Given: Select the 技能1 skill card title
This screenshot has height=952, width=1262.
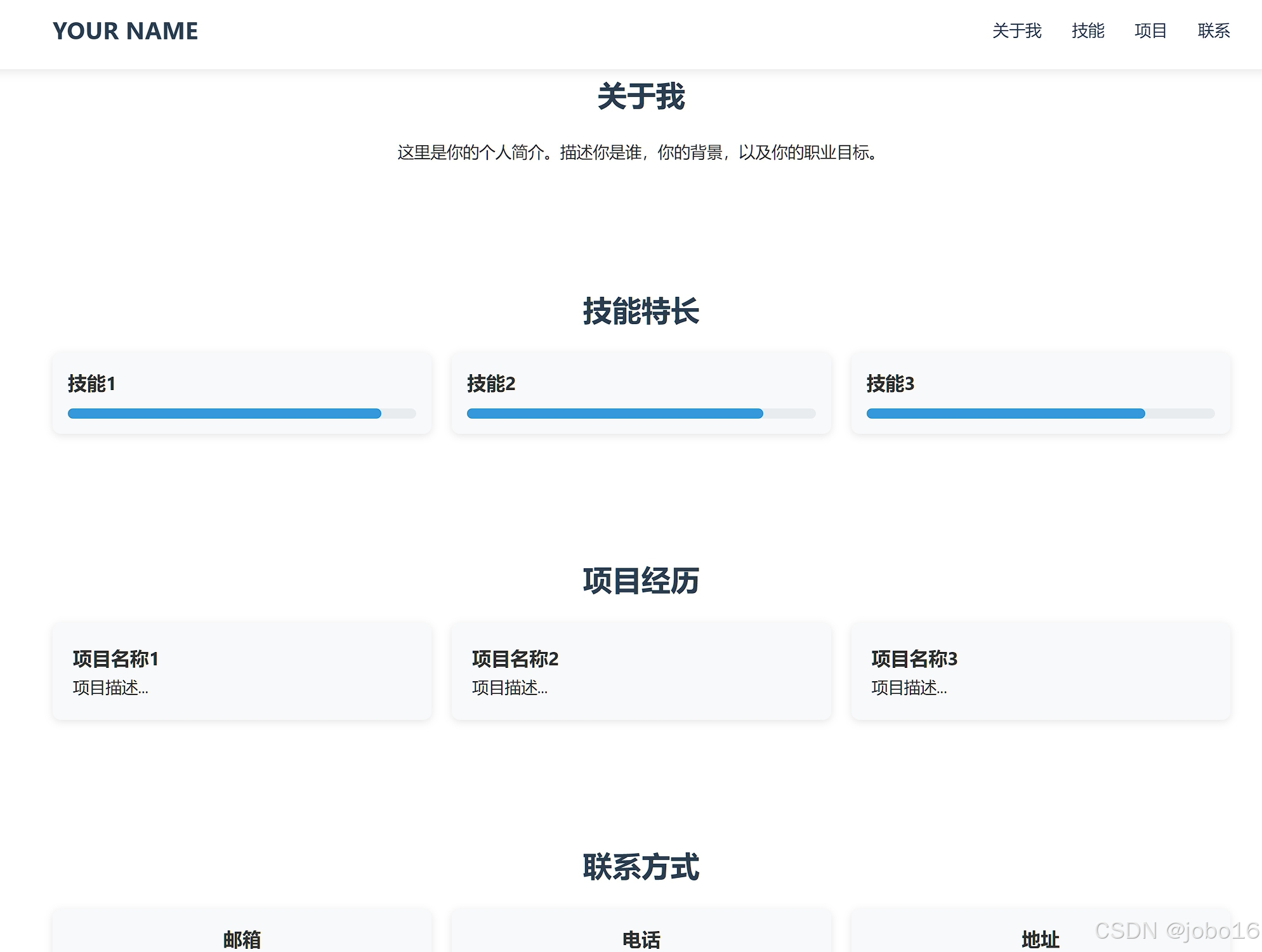Looking at the screenshot, I should [91, 384].
